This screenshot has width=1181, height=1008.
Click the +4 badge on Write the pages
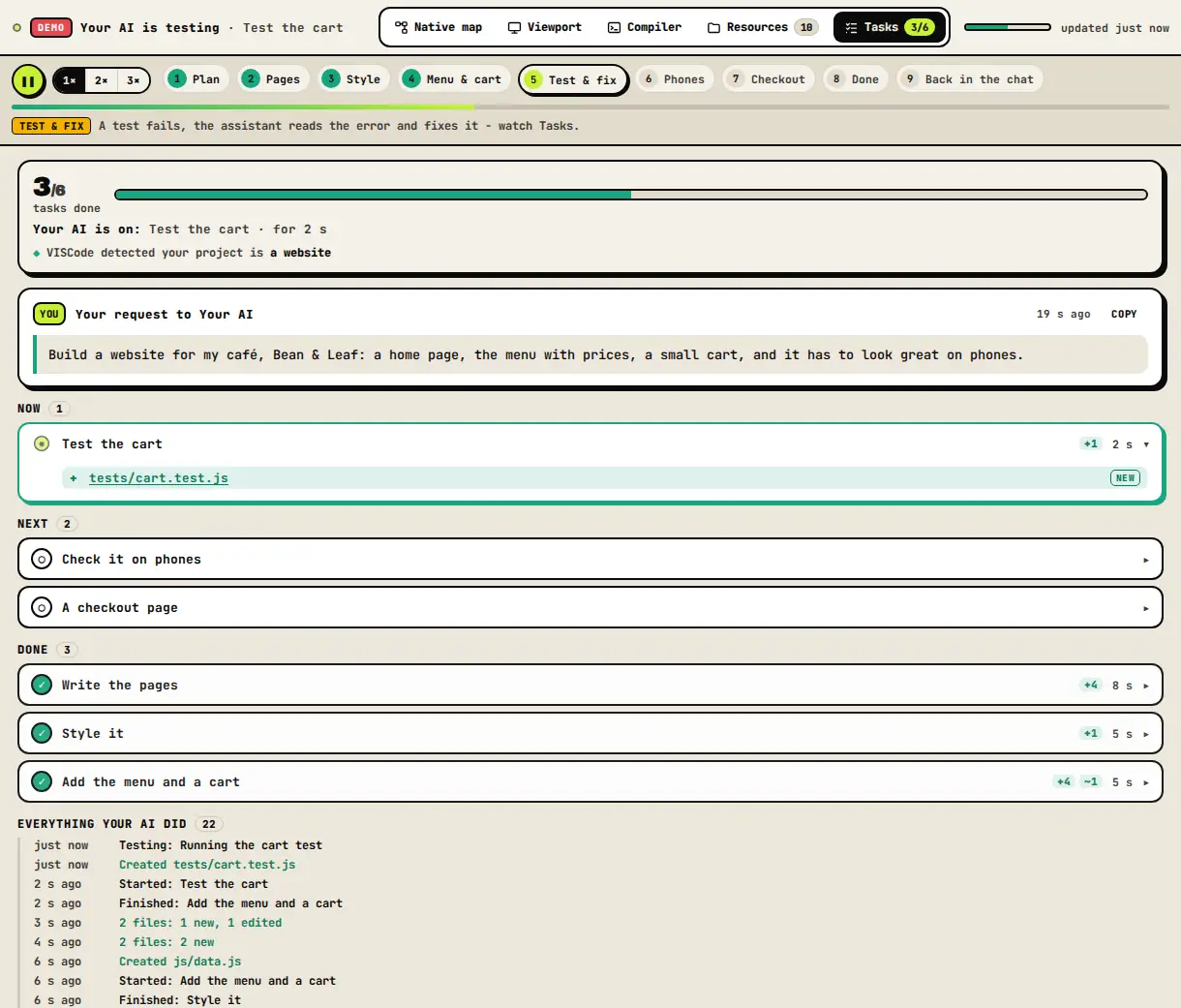(1091, 685)
